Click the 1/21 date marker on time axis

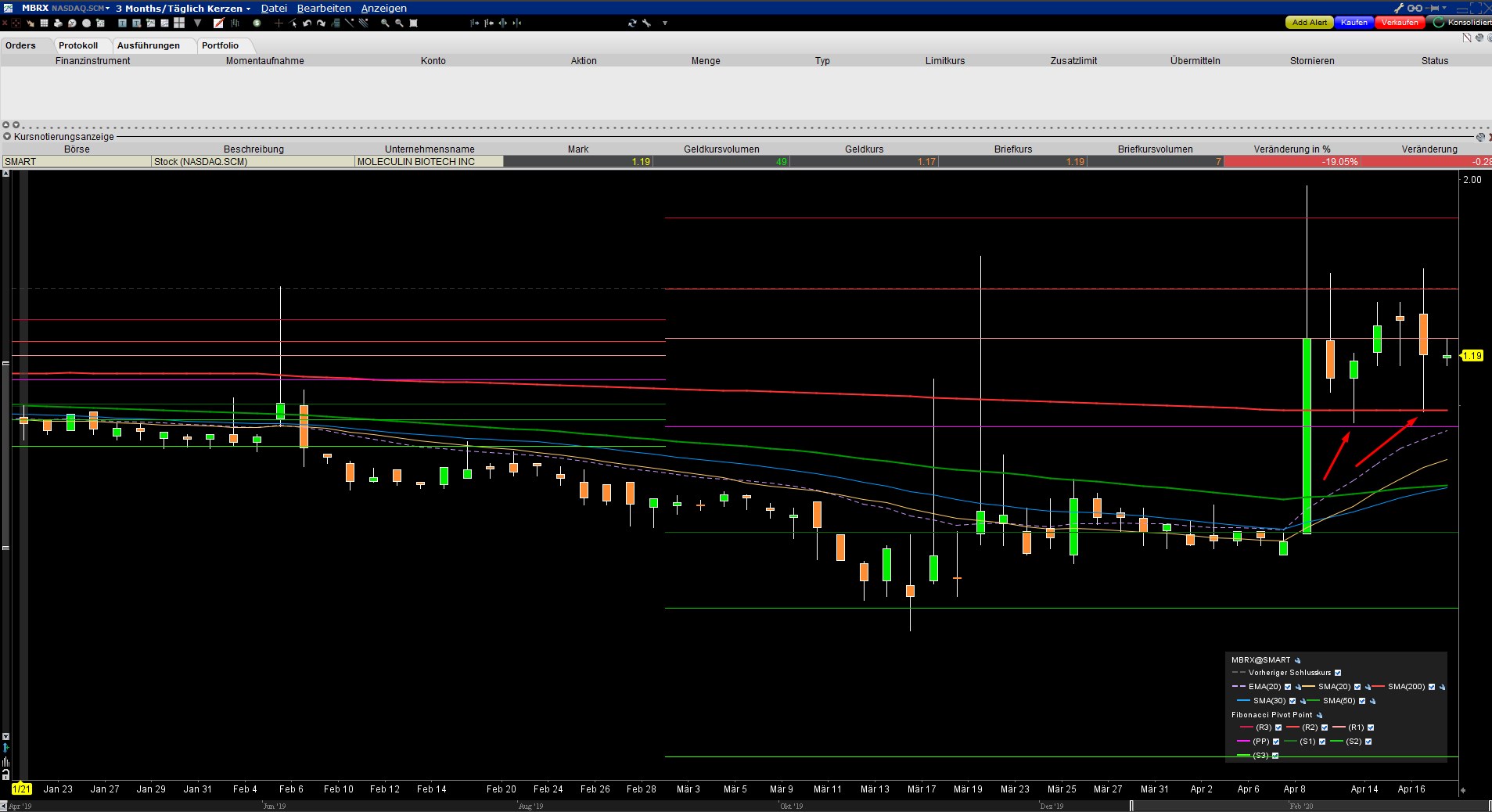pos(22,789)
